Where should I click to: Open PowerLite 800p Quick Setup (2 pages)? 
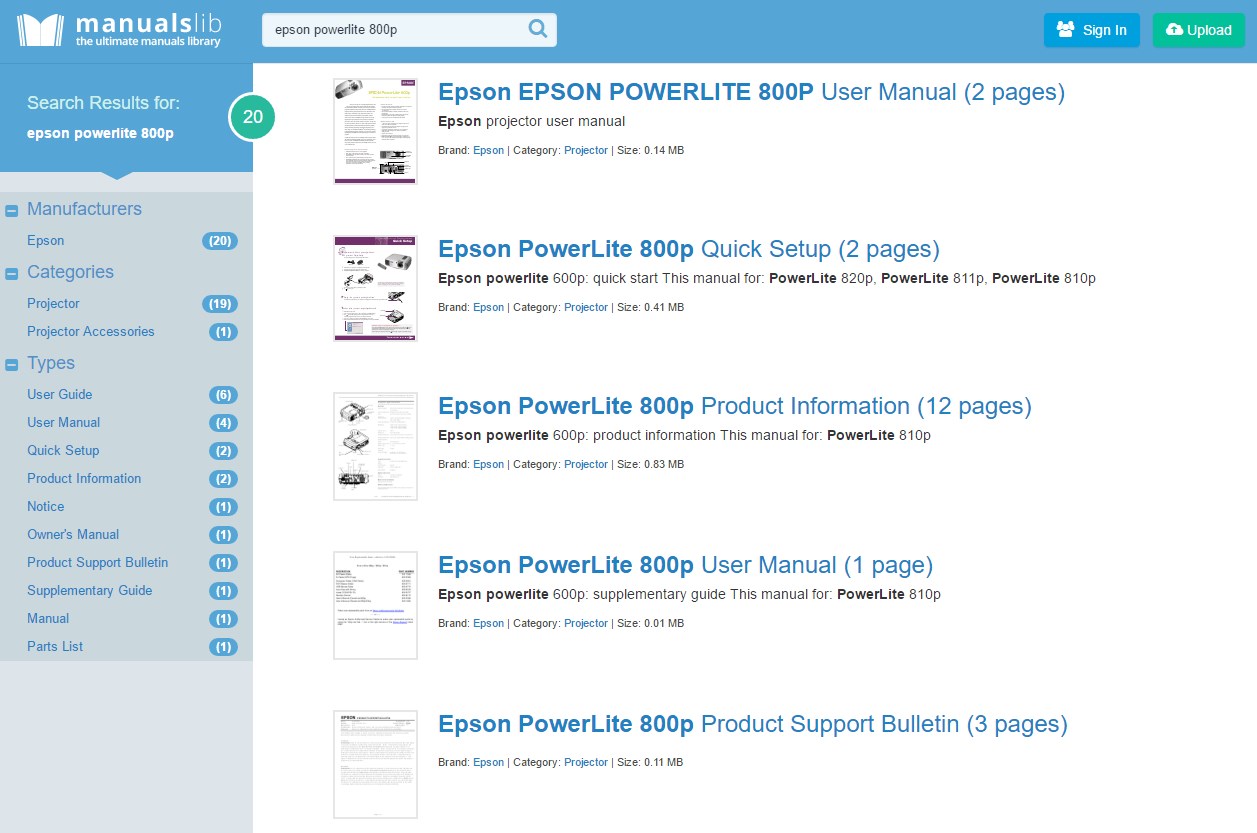click(x=689, y=250)
